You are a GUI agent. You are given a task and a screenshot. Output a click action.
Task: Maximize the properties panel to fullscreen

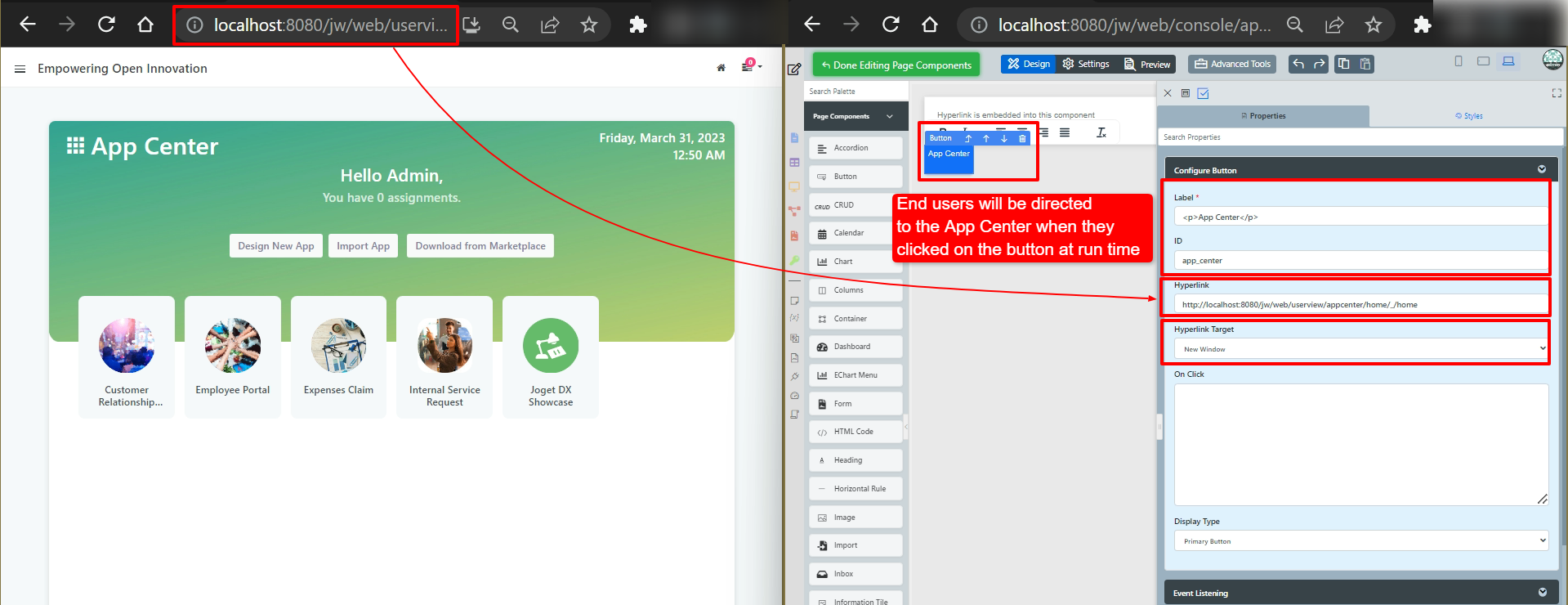(x=1557, y=93)
